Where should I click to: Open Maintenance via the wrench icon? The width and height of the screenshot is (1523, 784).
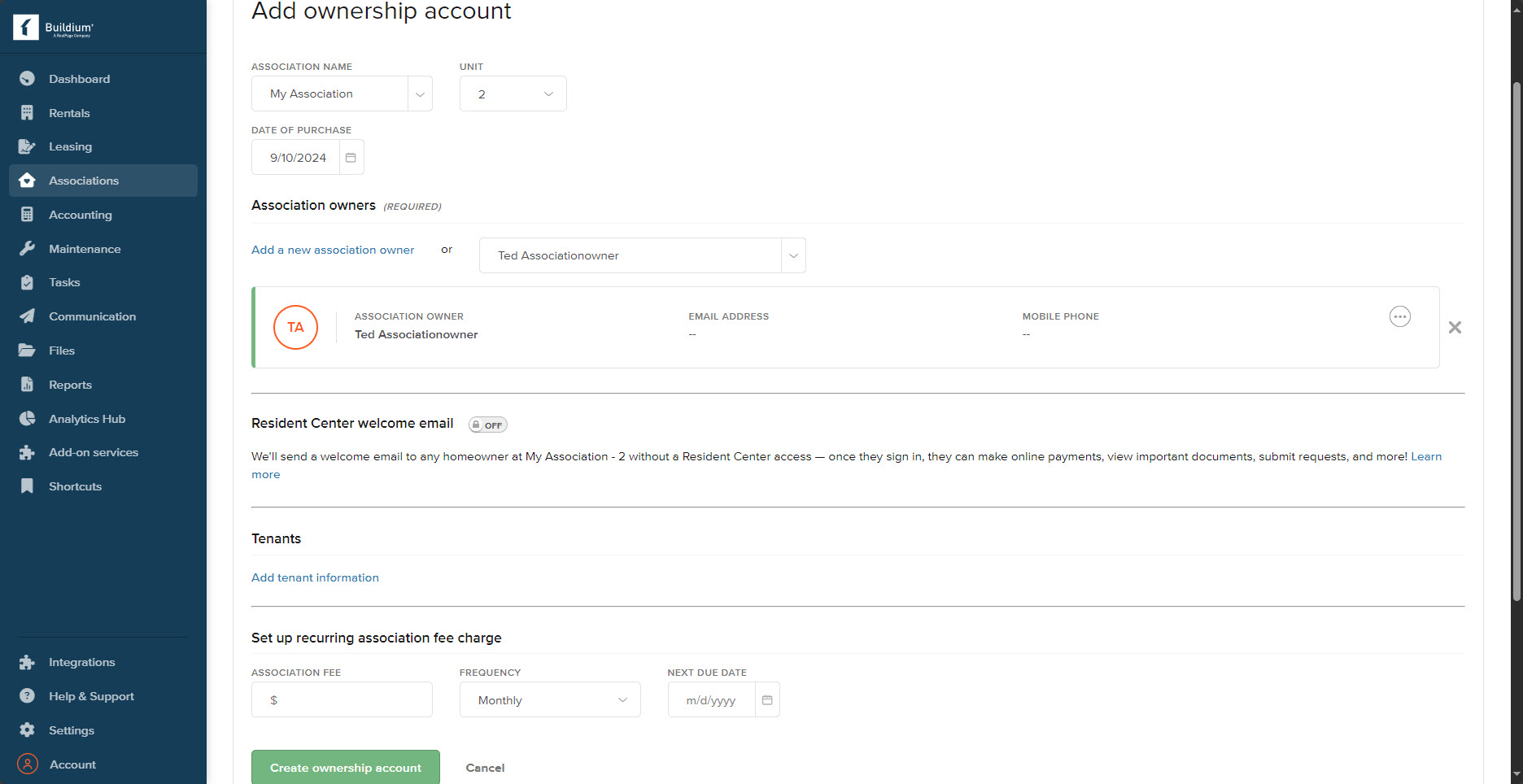coord(27,248)
